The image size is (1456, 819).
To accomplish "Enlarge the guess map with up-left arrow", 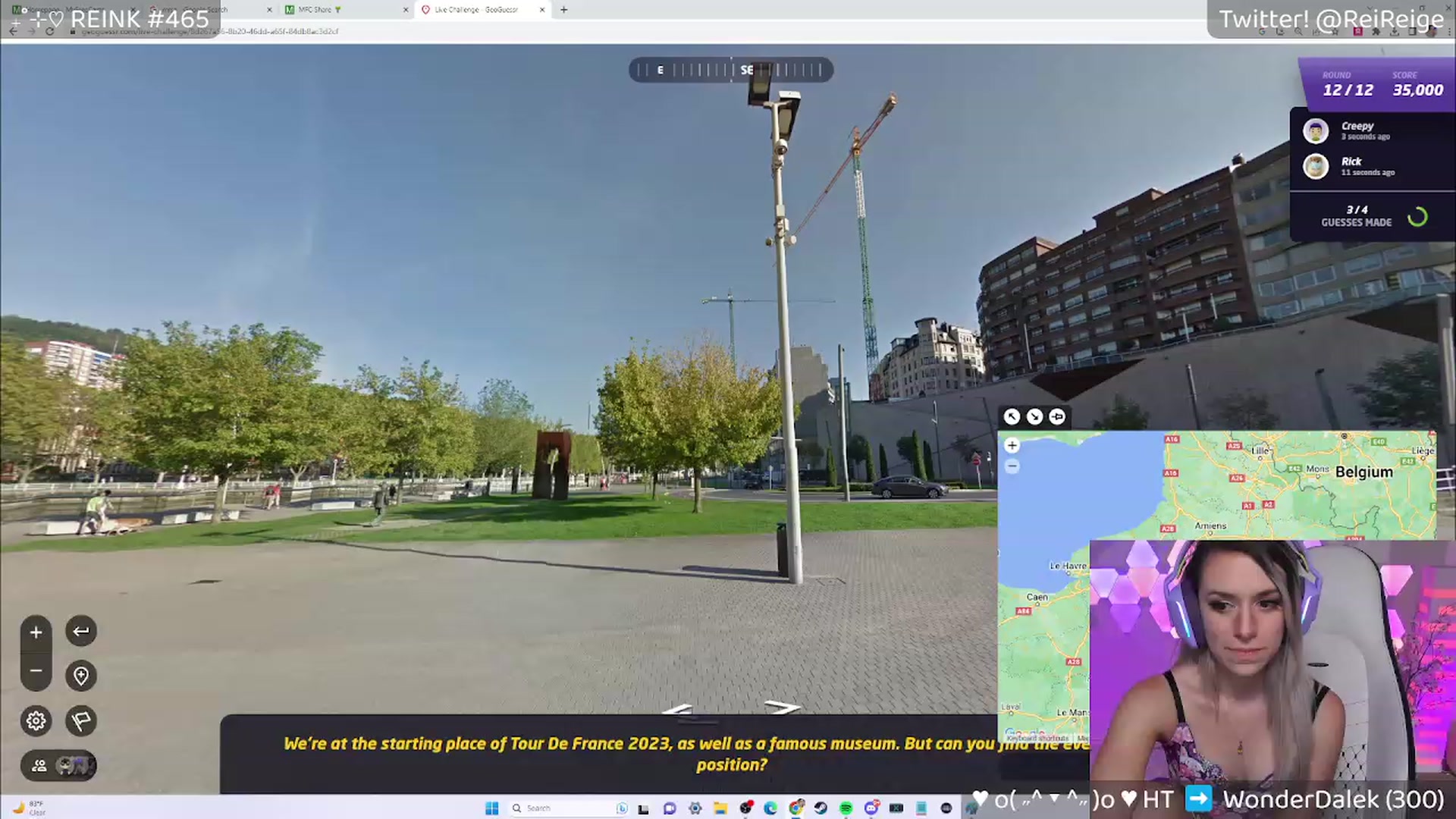I will [x=1012, y=416].
